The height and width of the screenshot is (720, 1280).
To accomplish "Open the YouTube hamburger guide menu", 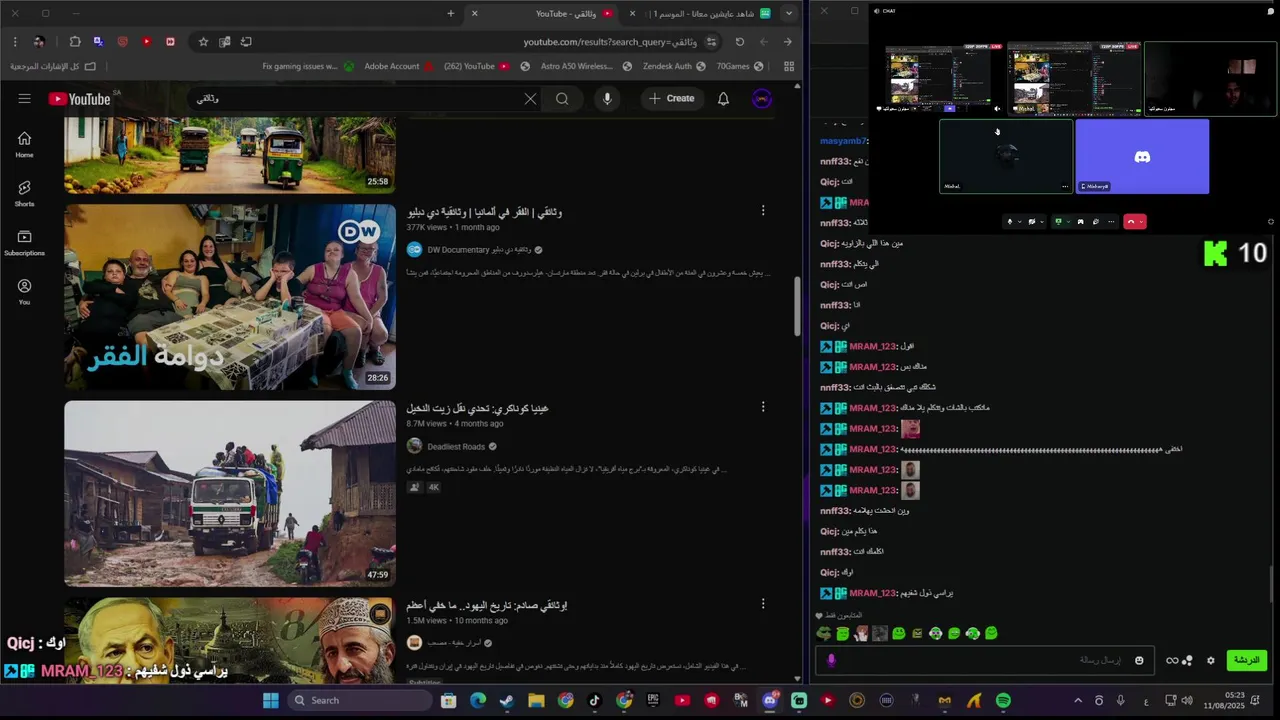I will coord(24,98).
